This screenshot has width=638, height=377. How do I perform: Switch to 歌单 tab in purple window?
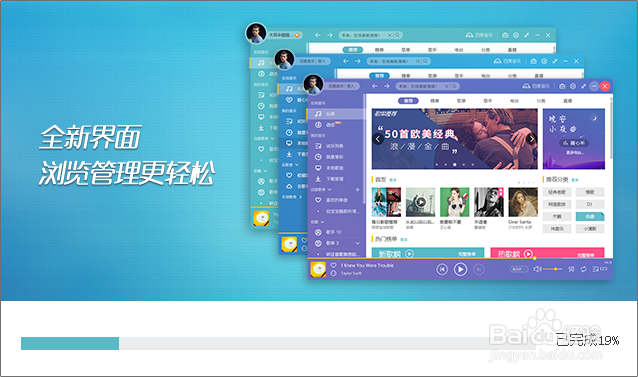[461, 101]
